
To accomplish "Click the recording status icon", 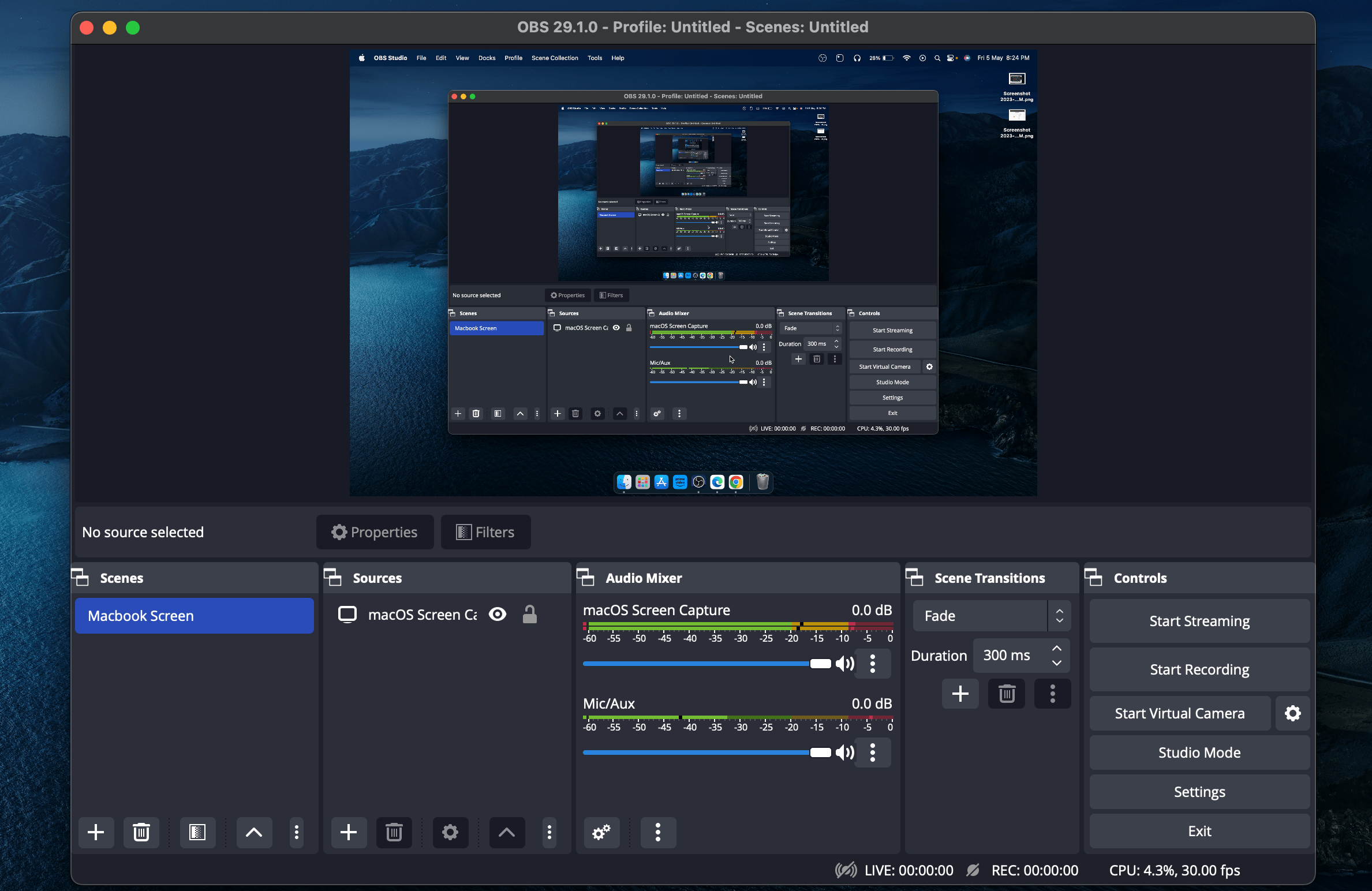I will [x=973, y=870].
